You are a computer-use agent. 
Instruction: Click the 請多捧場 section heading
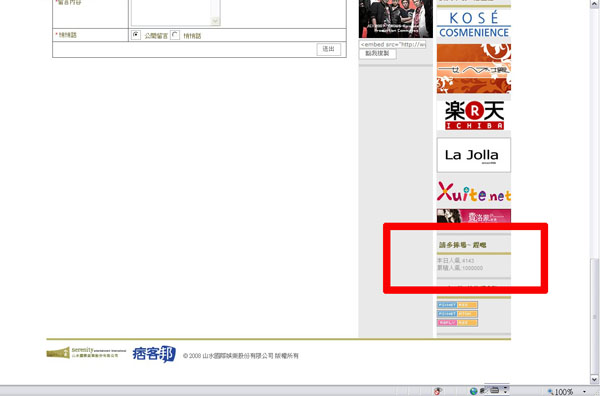click(x=462, y=245)
